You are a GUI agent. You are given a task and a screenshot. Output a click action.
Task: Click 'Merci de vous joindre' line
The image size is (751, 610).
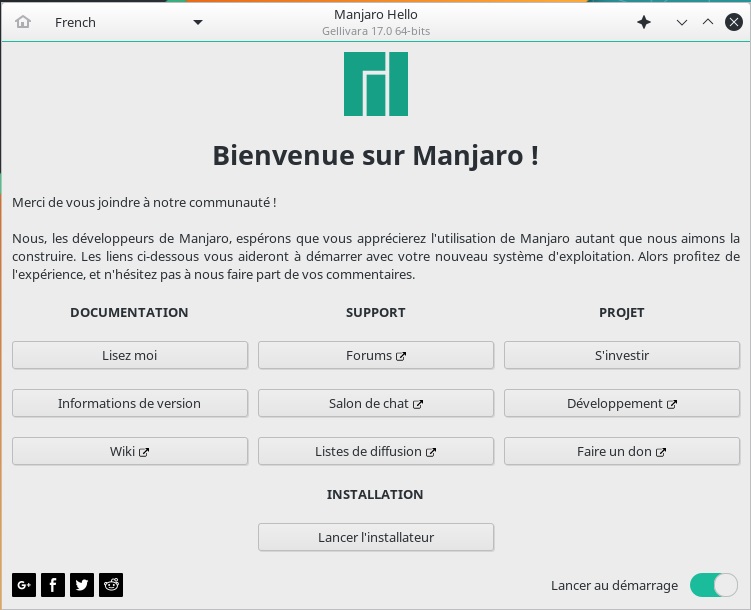144,203
